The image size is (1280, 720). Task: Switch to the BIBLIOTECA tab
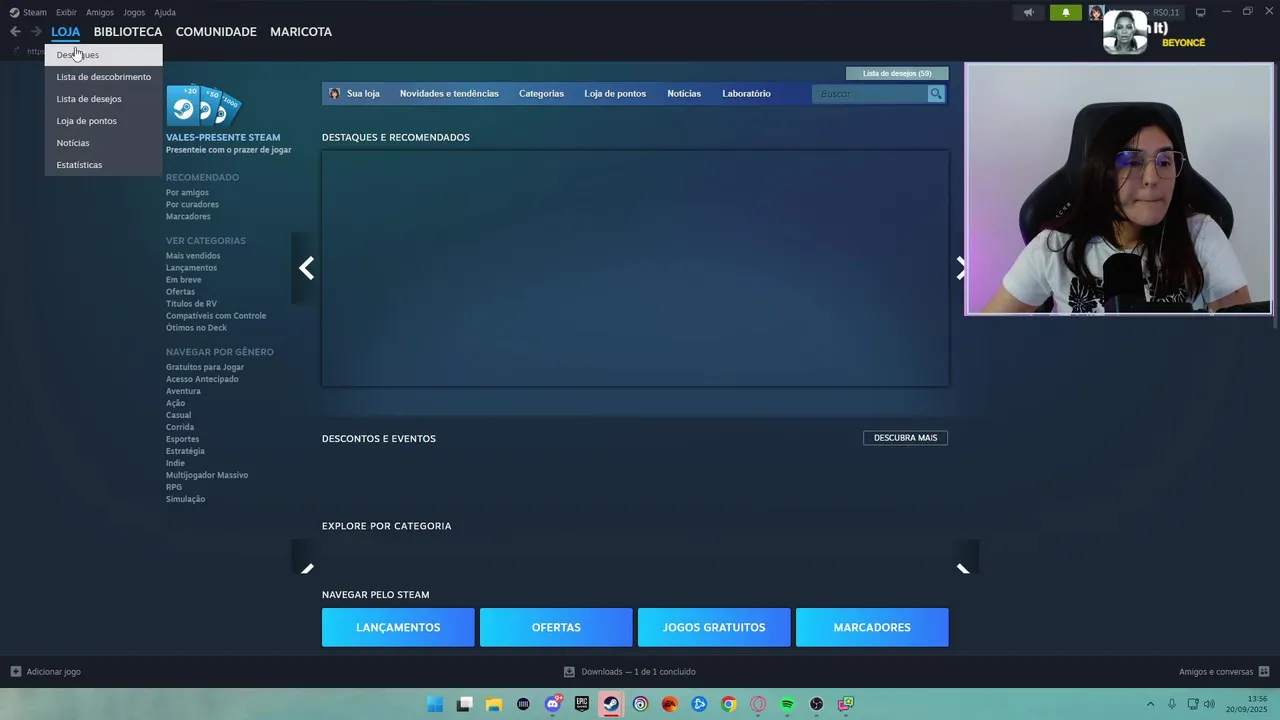pos(128,32)
